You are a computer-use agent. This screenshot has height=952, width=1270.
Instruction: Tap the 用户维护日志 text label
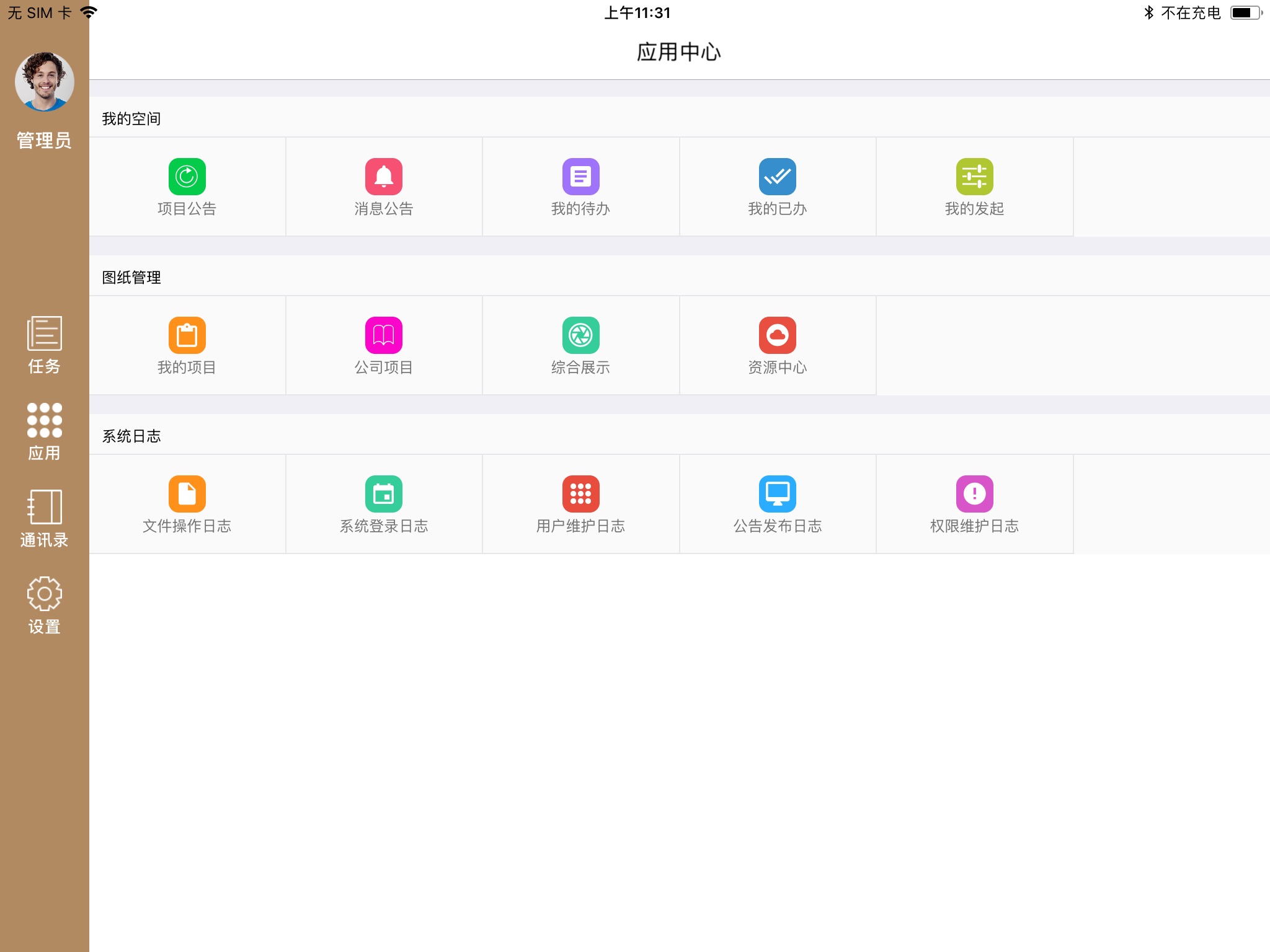[580, 526]
